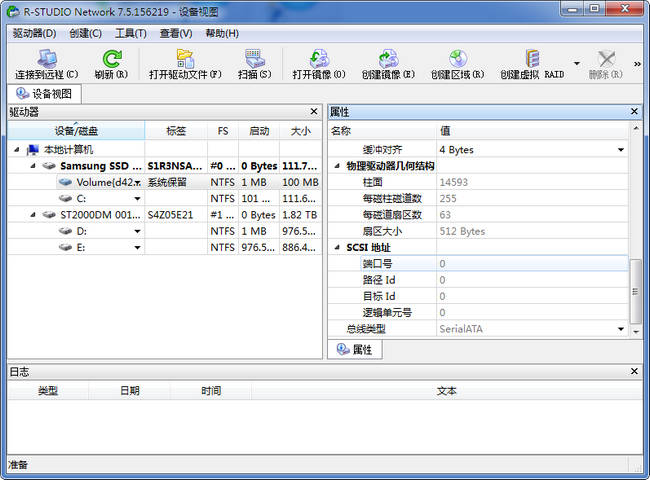Click Create Region (创建区域) toolbar icon

[458, 59]
